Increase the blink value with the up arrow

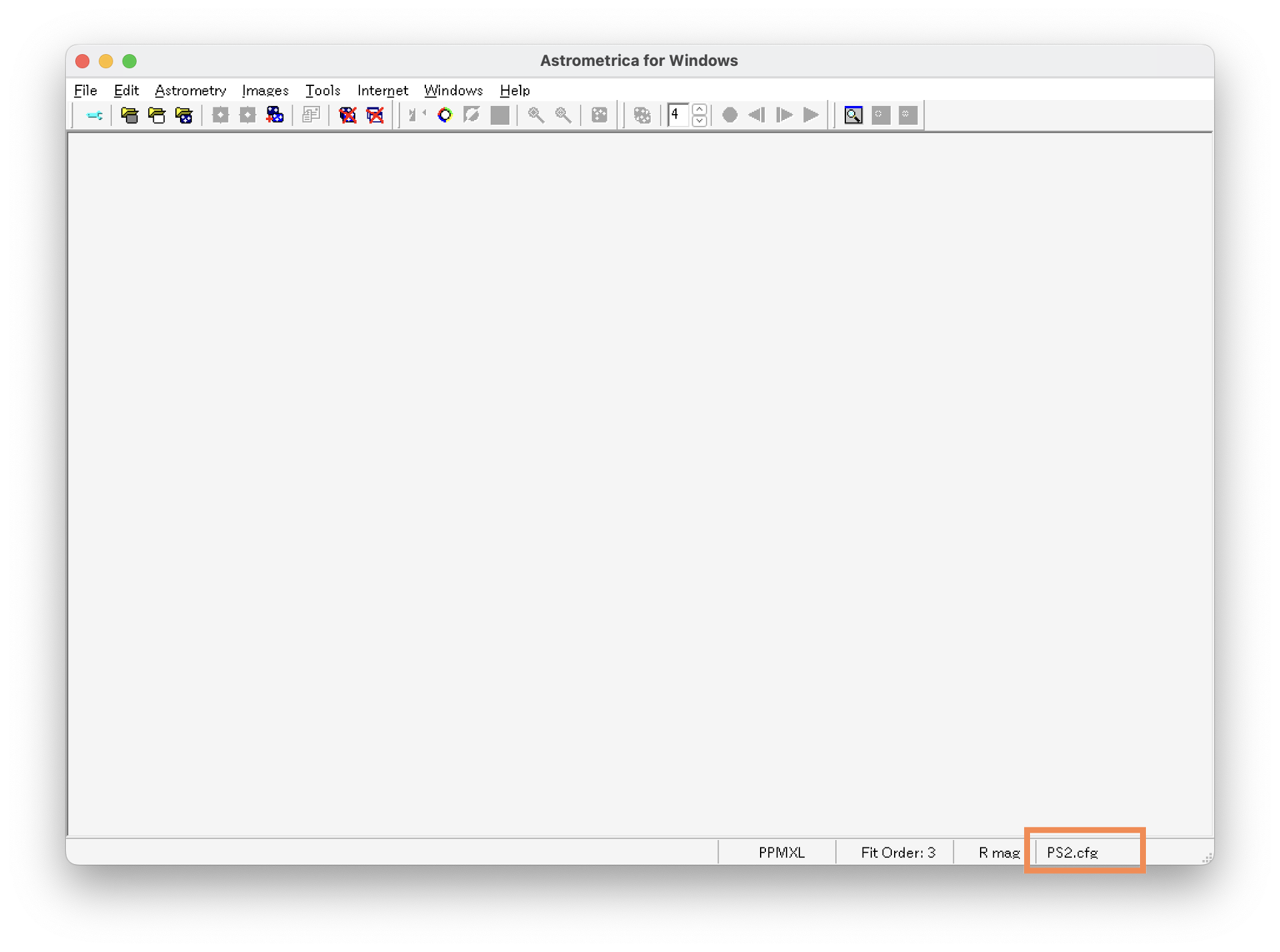click(x=699, y=109)
